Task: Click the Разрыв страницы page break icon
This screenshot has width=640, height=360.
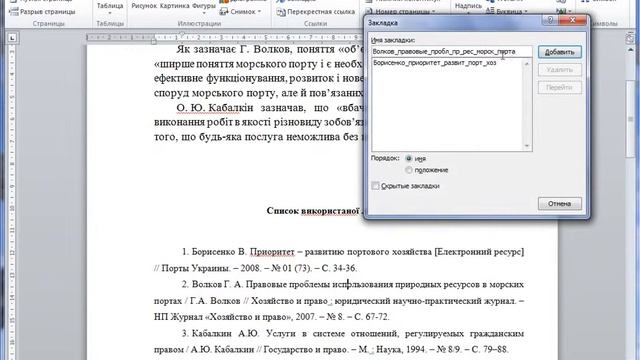Action: pyautogui.click(x=14, y=12)
